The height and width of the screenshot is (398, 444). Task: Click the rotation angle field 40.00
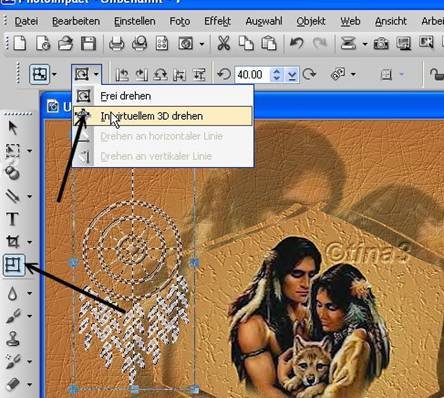pyautogui.click(x=252, y=75)
